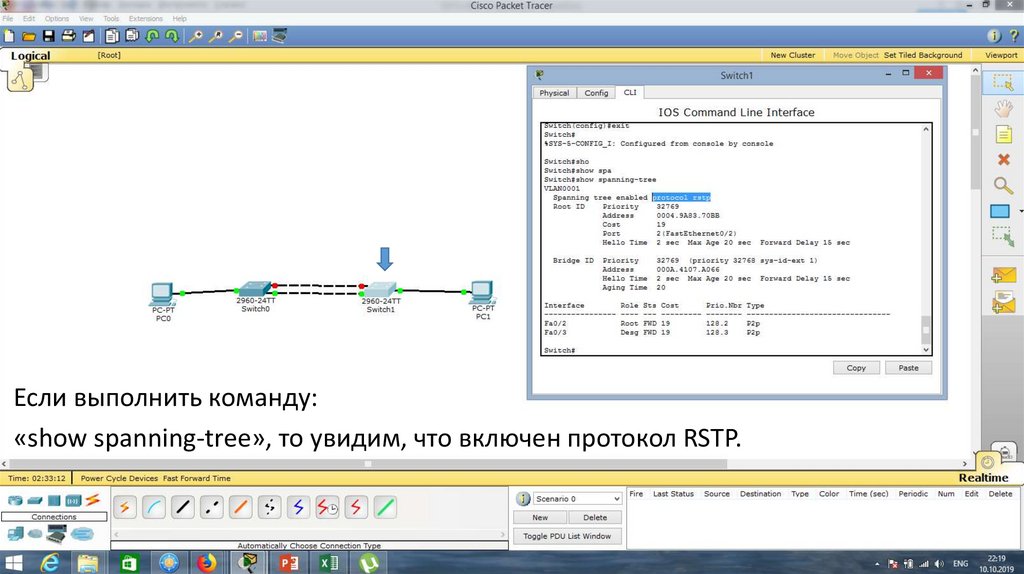This screenshot has height=574, width=1024.
Task: Click Viewport button
Action: coord(1001,55)
